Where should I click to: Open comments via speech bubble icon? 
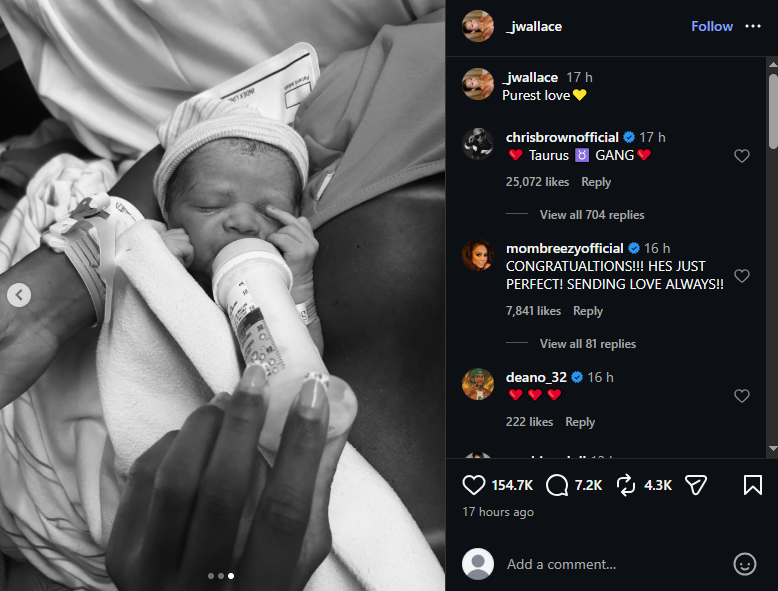point(558,485)
